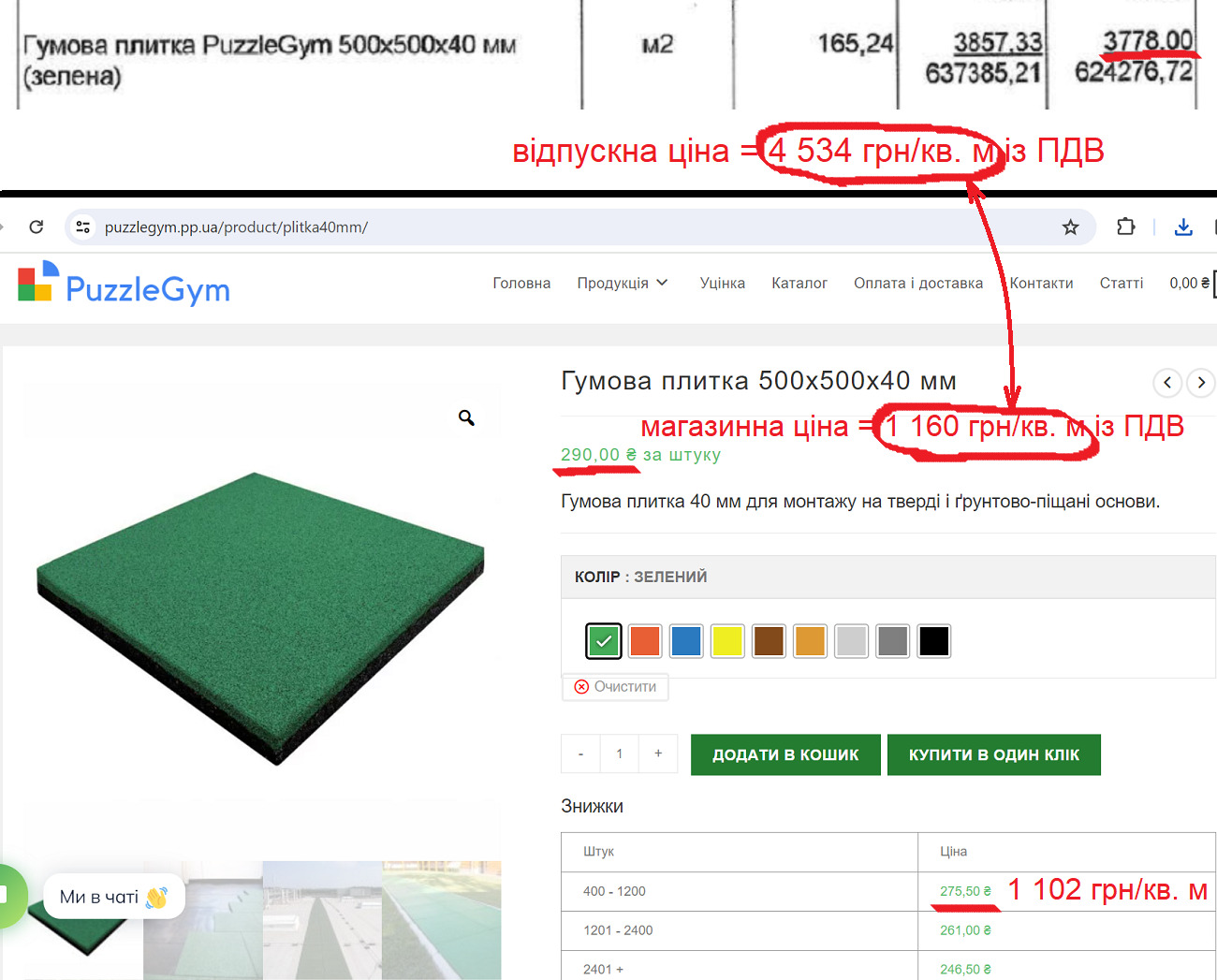Open site information icon in address bar
This screenshot has height=980, width=1217.
coord(83,227)
